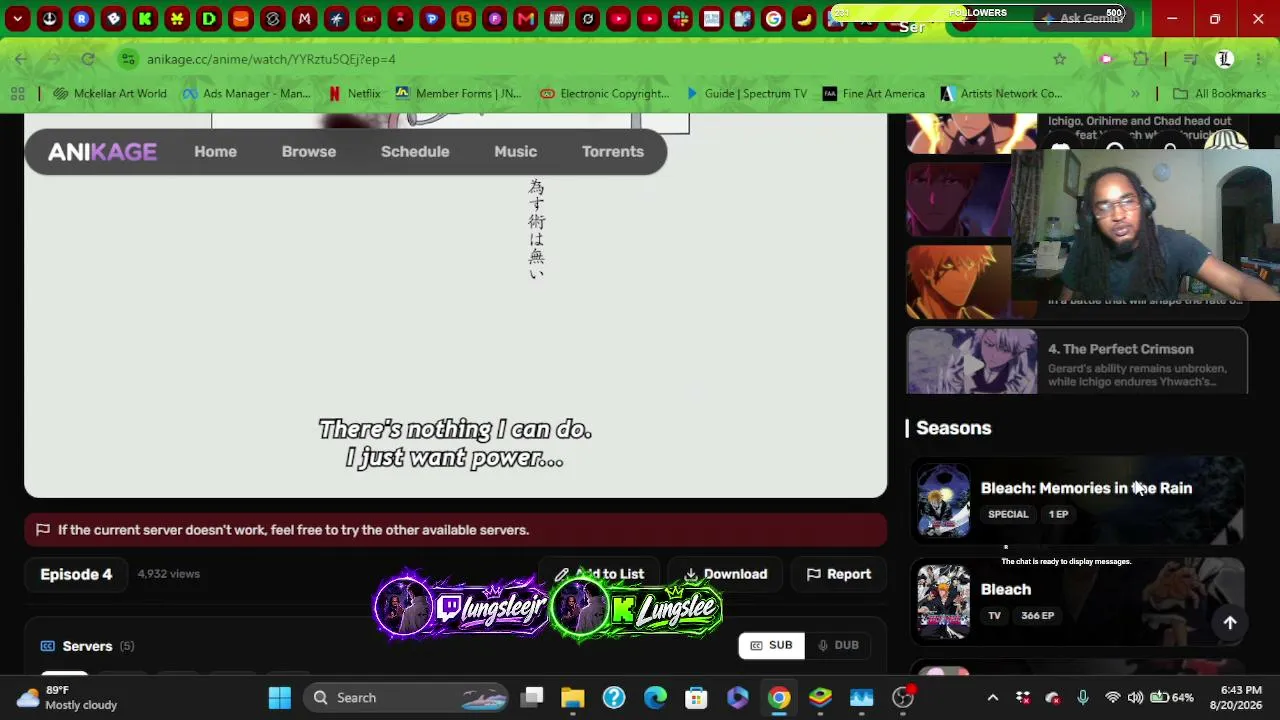Click the Bleach TV season poster thumbnail
This screenshot has height=720, width=1280.
tap(943, 601)
